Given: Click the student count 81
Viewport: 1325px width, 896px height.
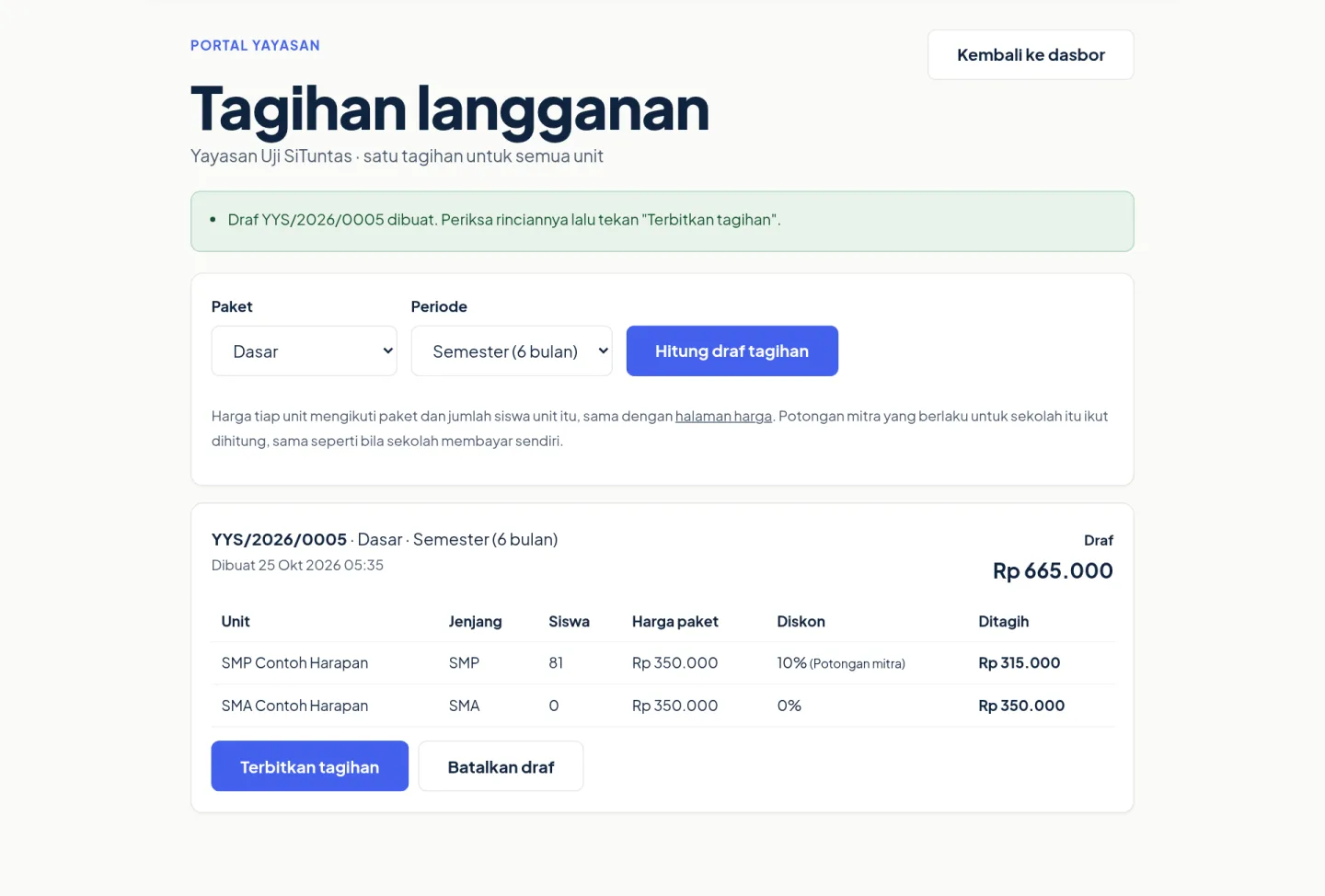Looking at the screenshot, I should [x=556, y=662].
